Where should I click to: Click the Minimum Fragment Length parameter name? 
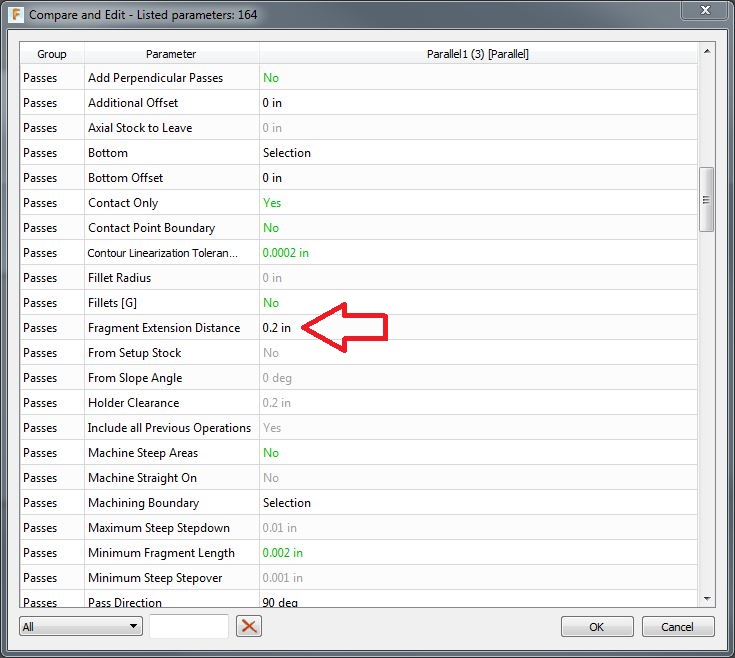(x=161, y=553)
